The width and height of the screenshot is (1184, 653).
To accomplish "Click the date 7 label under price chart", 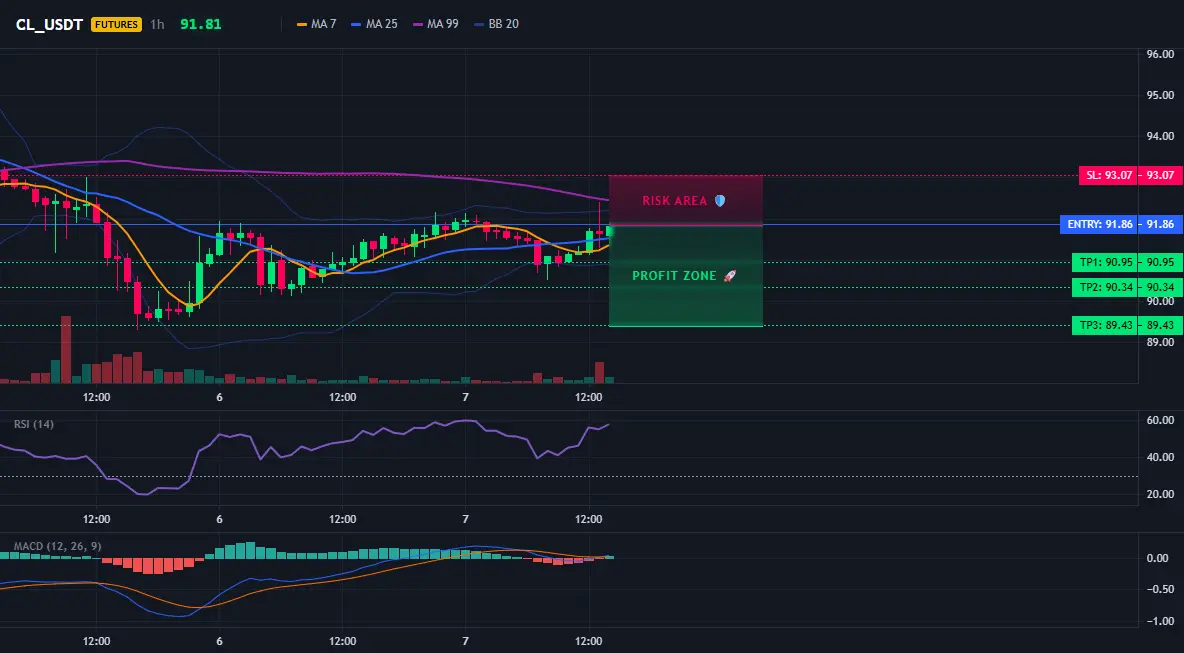I will pyautogui.click(x=465, y=397).
